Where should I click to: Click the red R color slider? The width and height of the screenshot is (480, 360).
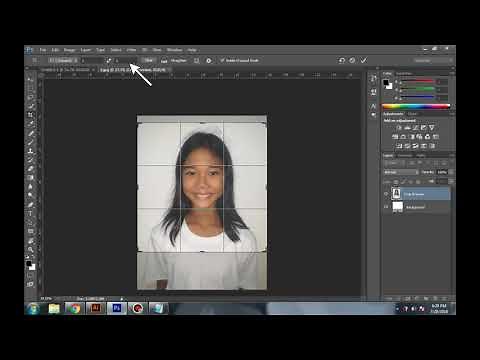click(x=417, y=81)
